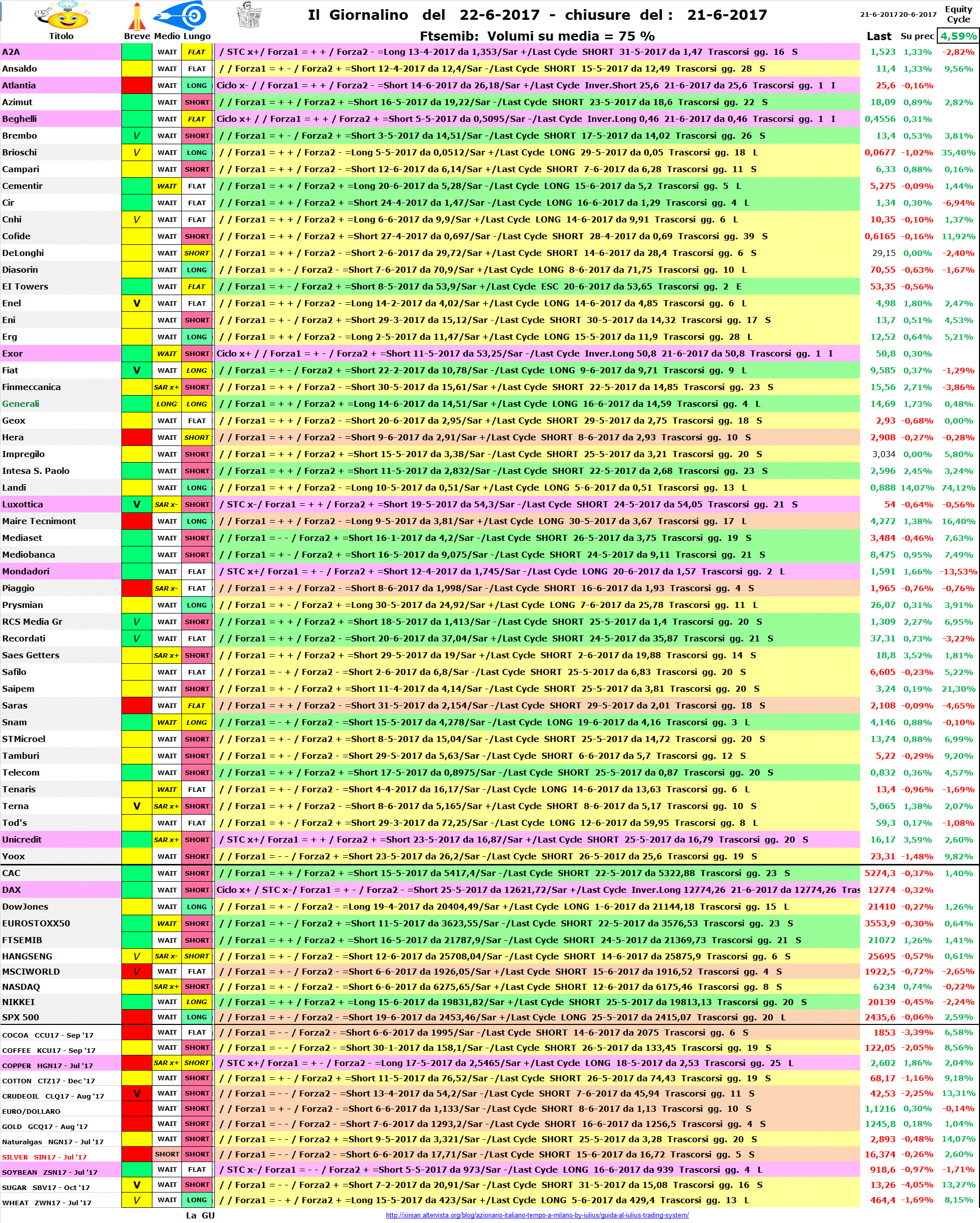
Task: Select the SILVER SIN17 commodity title
Action: tap(44, 1156)
